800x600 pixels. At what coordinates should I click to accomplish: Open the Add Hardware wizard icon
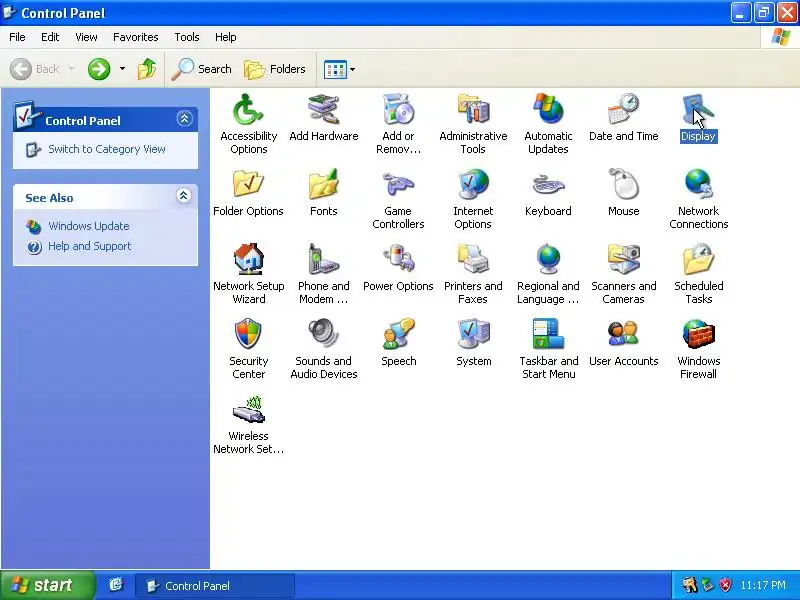pos(323,109)
